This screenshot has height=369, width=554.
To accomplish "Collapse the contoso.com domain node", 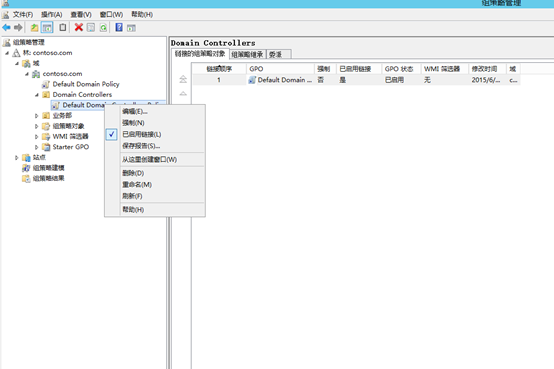I will click(27, 74).
